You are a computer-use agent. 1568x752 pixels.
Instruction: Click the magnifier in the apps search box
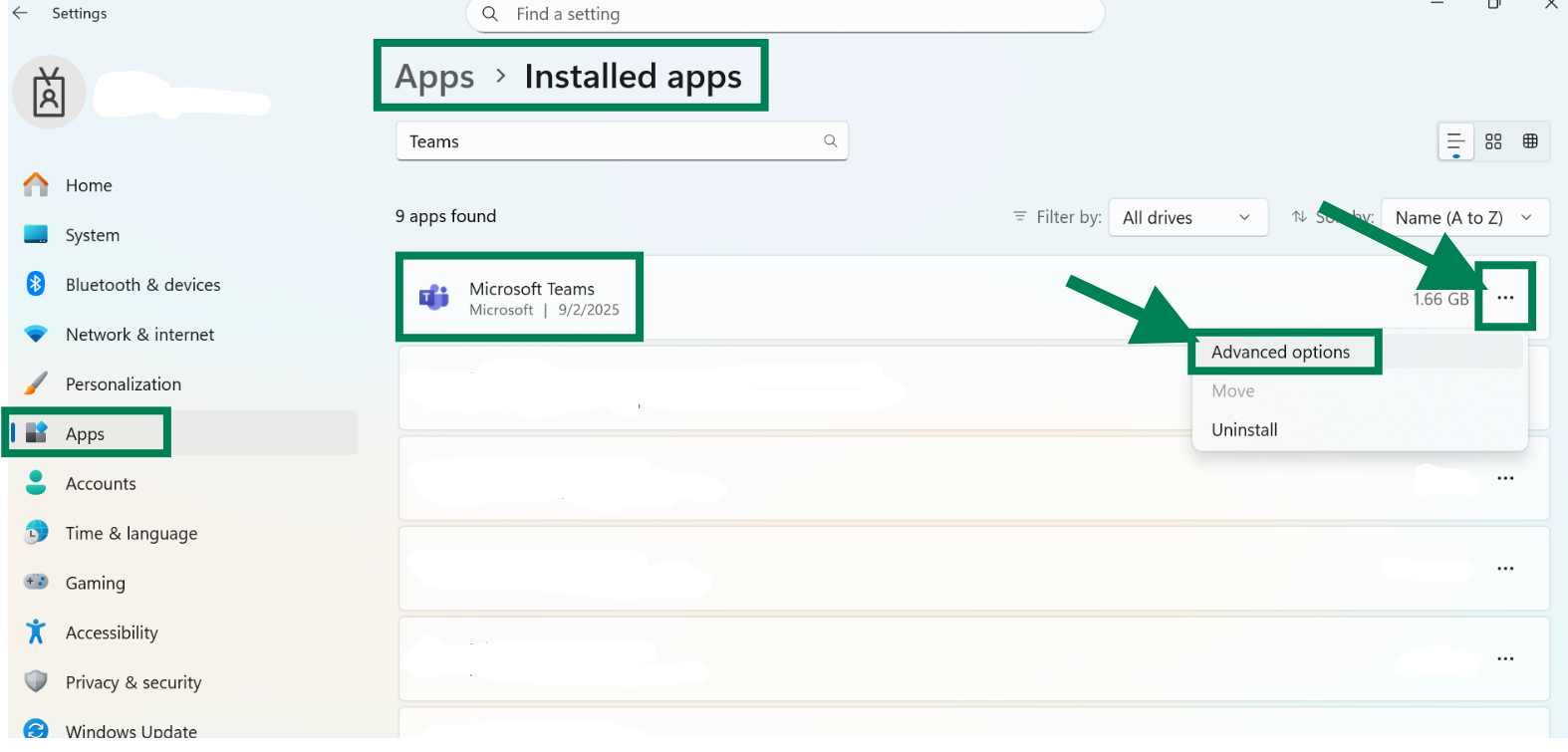click(831, 141)
